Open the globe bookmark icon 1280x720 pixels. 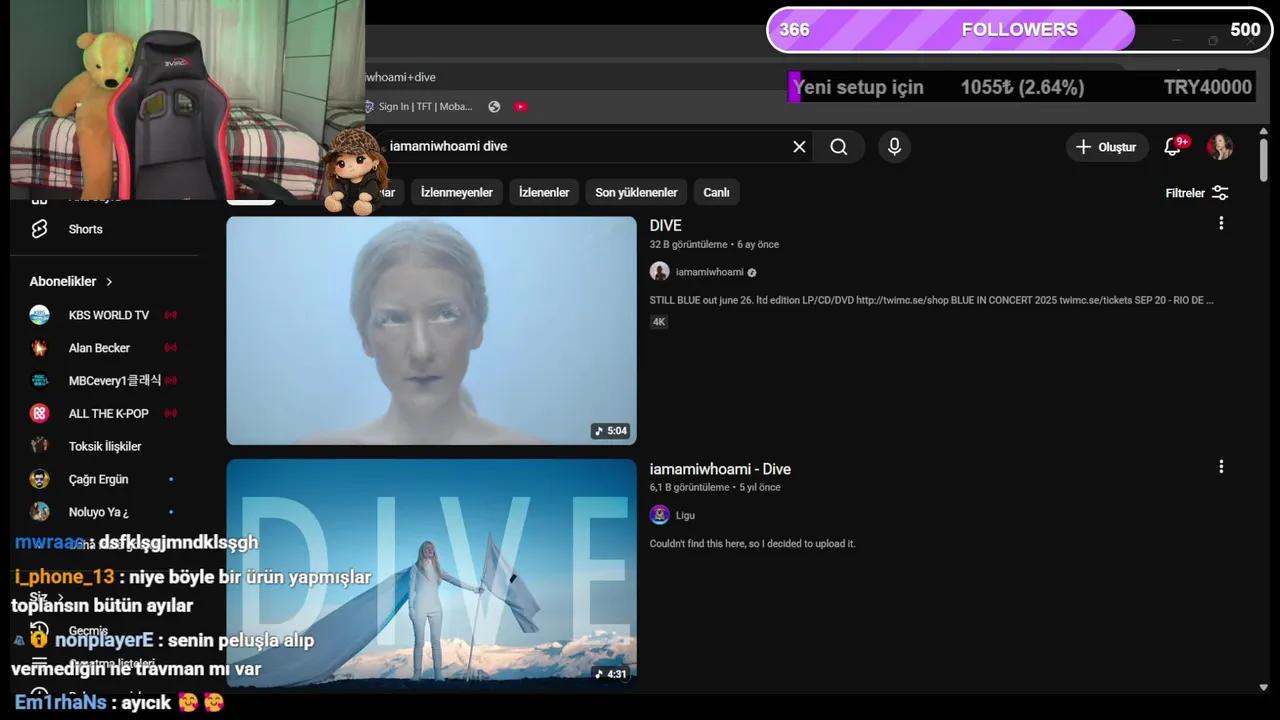pyautogui.click(x=494, y=107)
